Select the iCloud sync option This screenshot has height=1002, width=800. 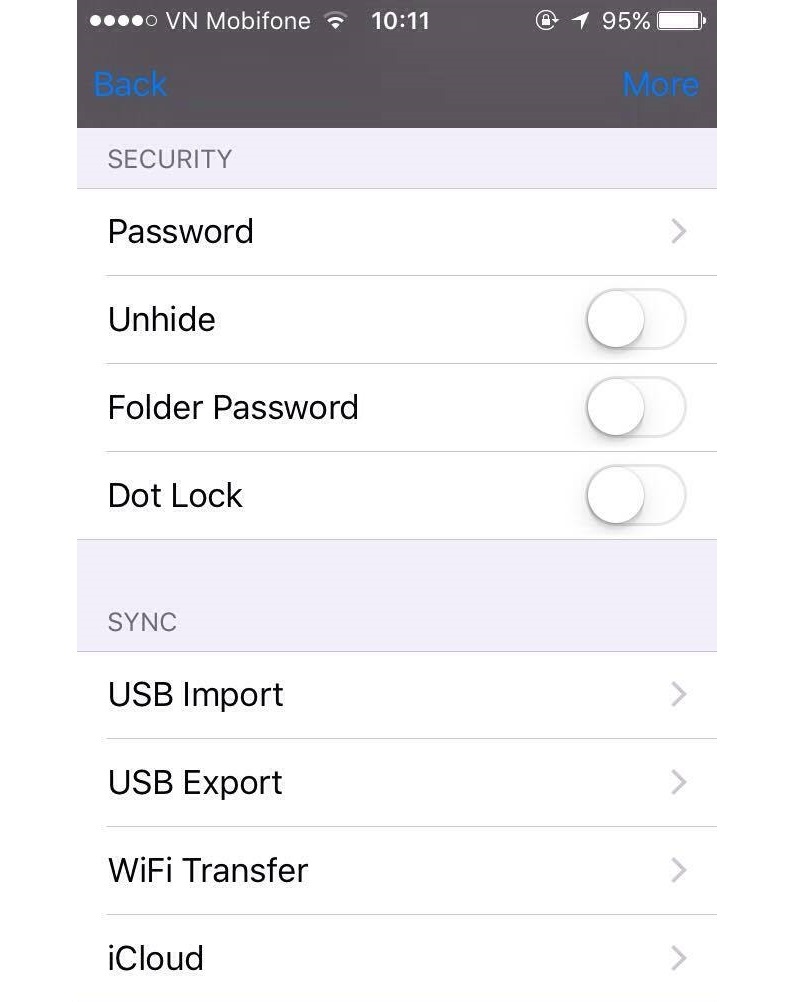[x=156, y=958]
